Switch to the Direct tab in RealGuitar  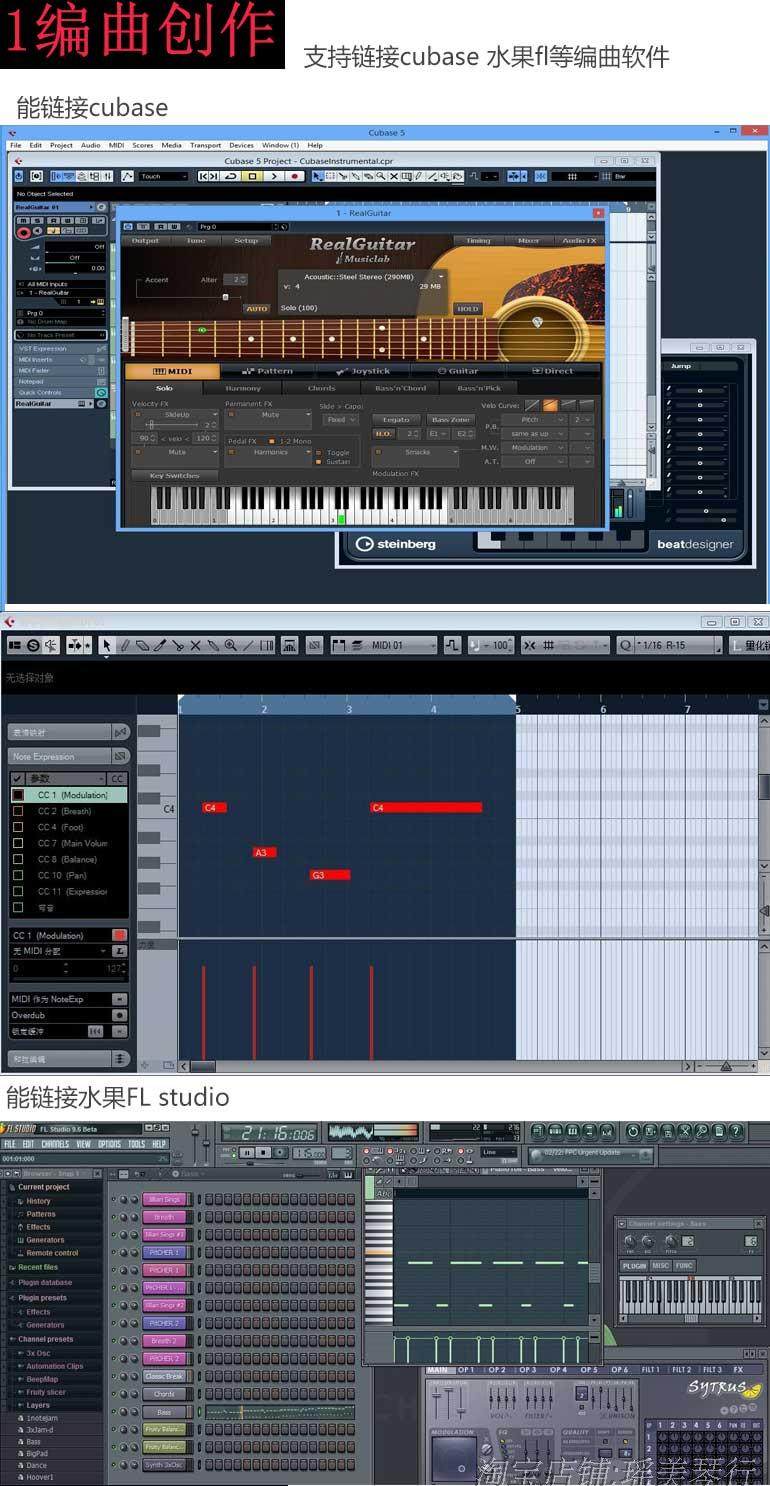click(x=553, y=371)
